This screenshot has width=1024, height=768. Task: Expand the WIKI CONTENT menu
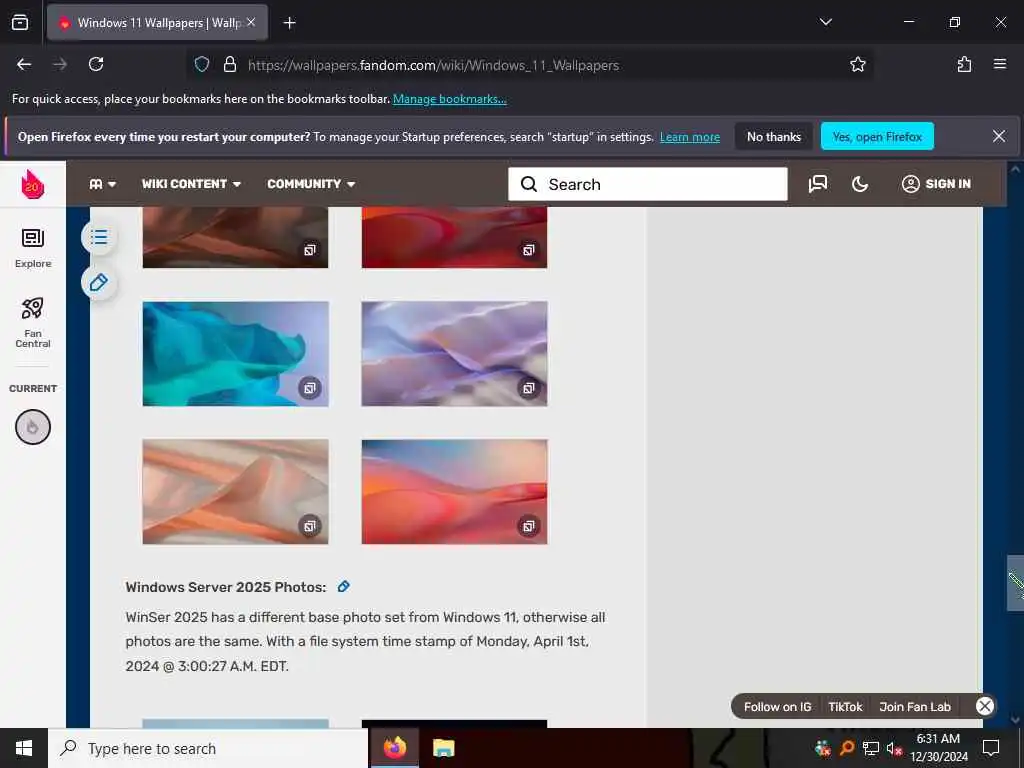(191, 184)
